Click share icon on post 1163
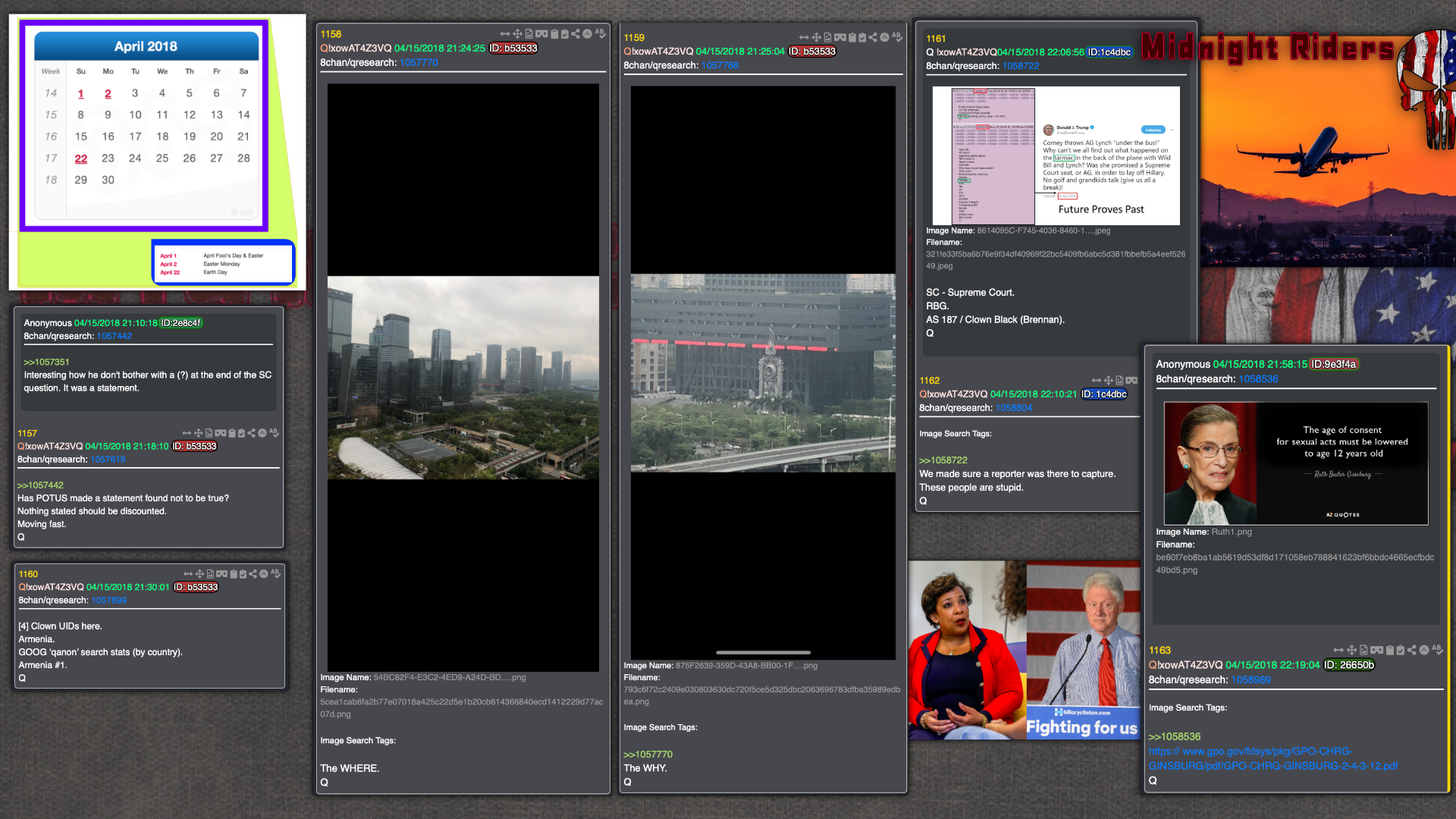 pyautogui.click(x=1411, y=650)
